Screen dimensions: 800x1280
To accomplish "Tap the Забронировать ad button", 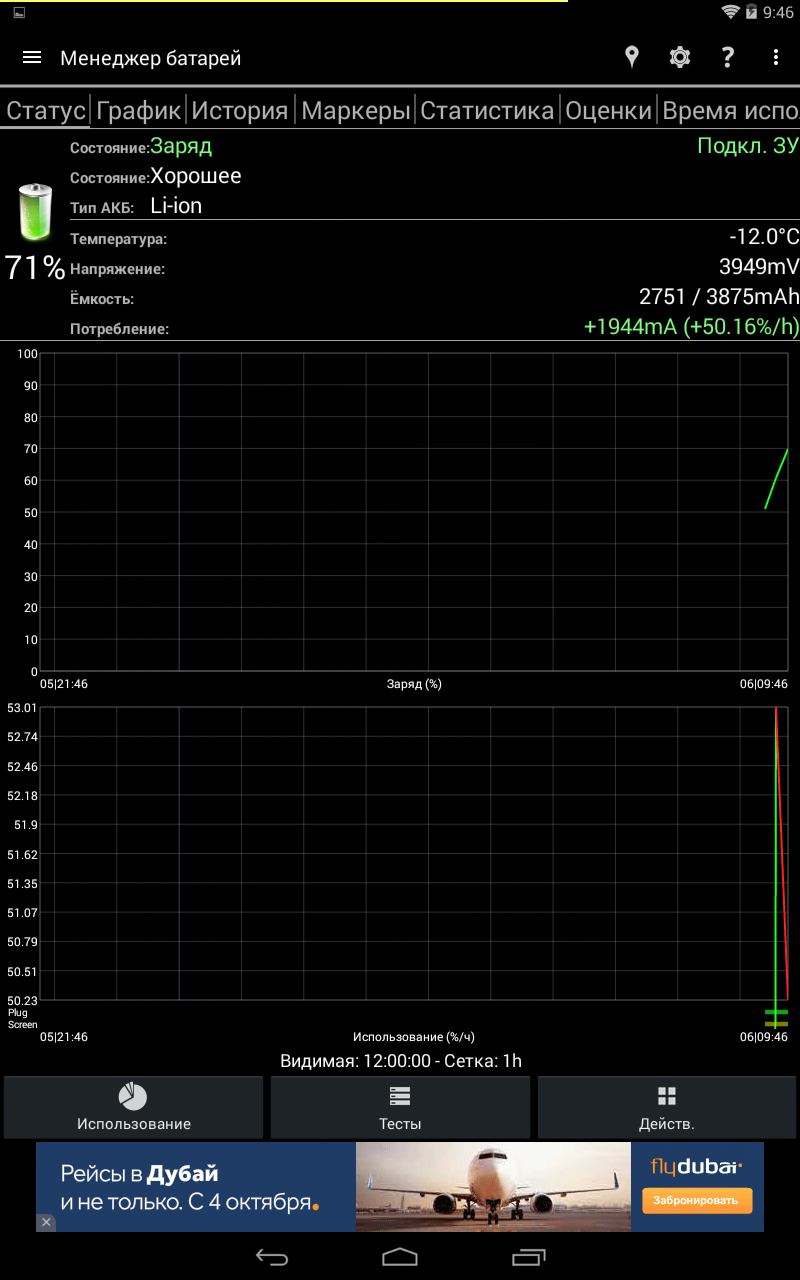I will (697, 1200).
